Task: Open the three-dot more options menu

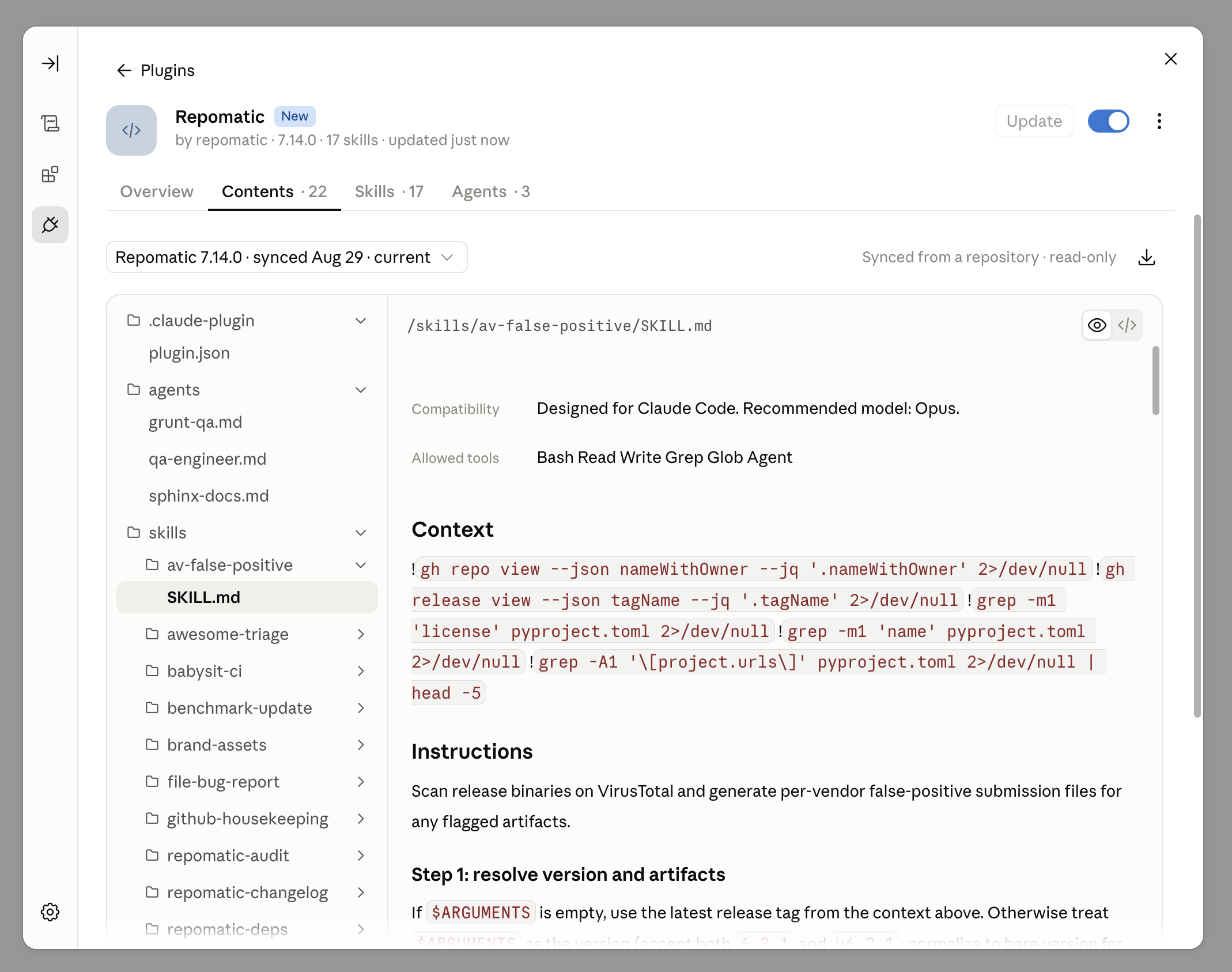Action: point(1159,121)
